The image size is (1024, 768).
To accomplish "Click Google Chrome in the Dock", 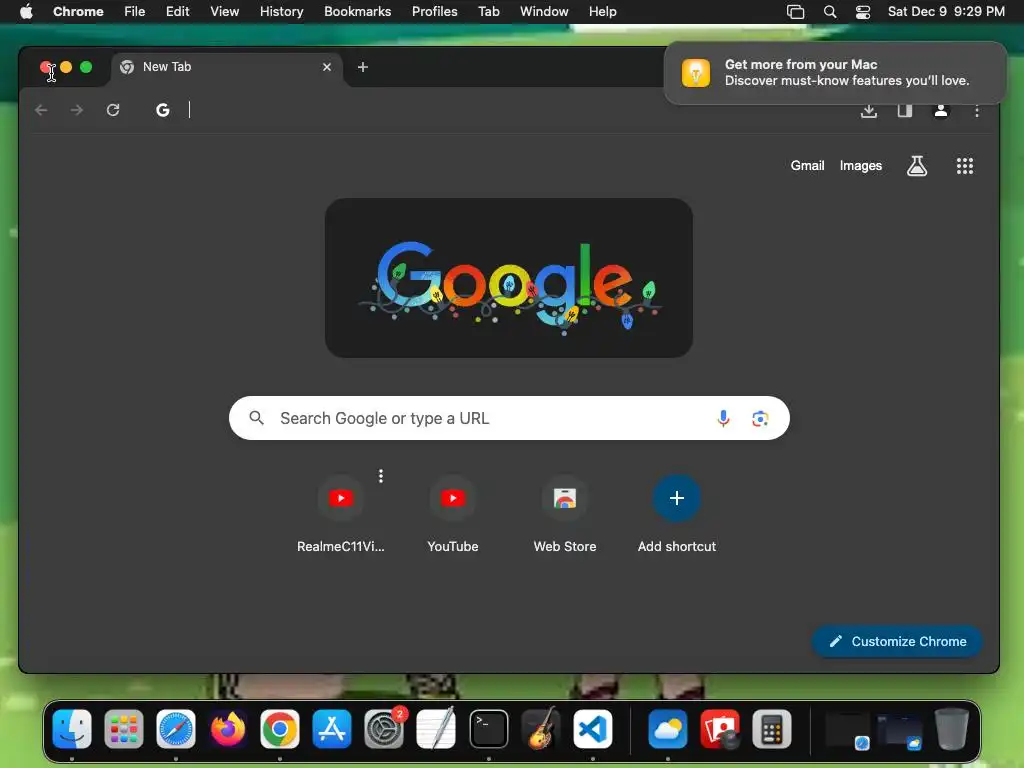I will click(280, 729).
